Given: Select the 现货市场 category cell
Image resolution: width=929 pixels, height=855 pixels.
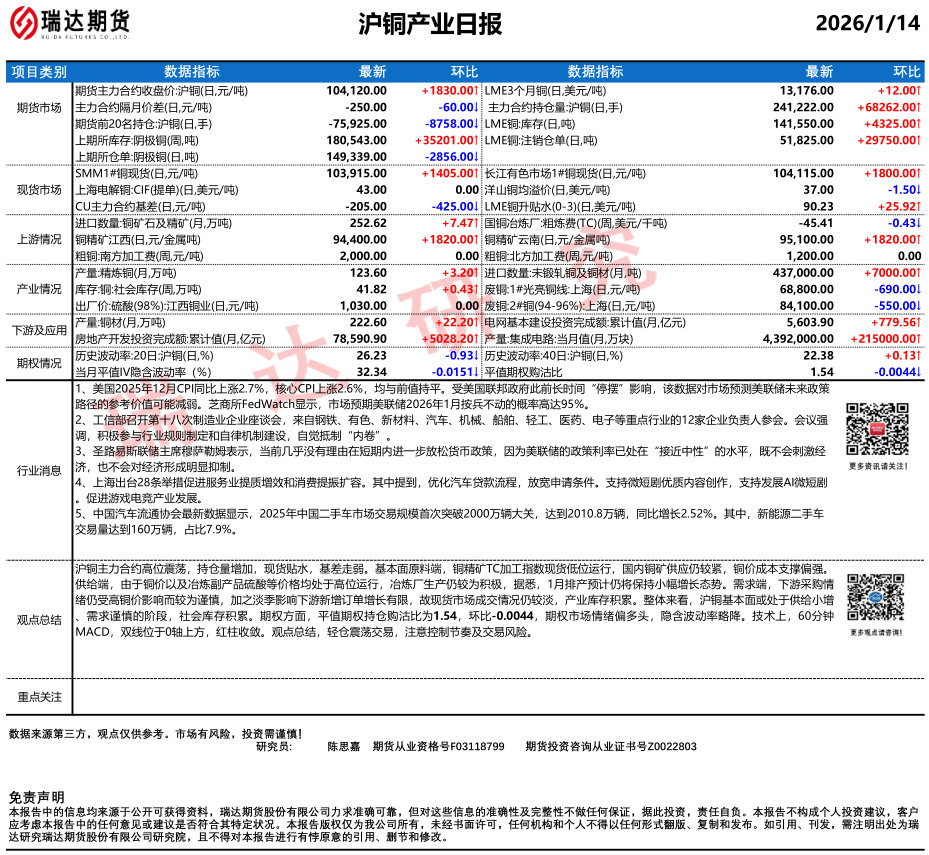Looking at the screenshot, I should pos(39,189).
